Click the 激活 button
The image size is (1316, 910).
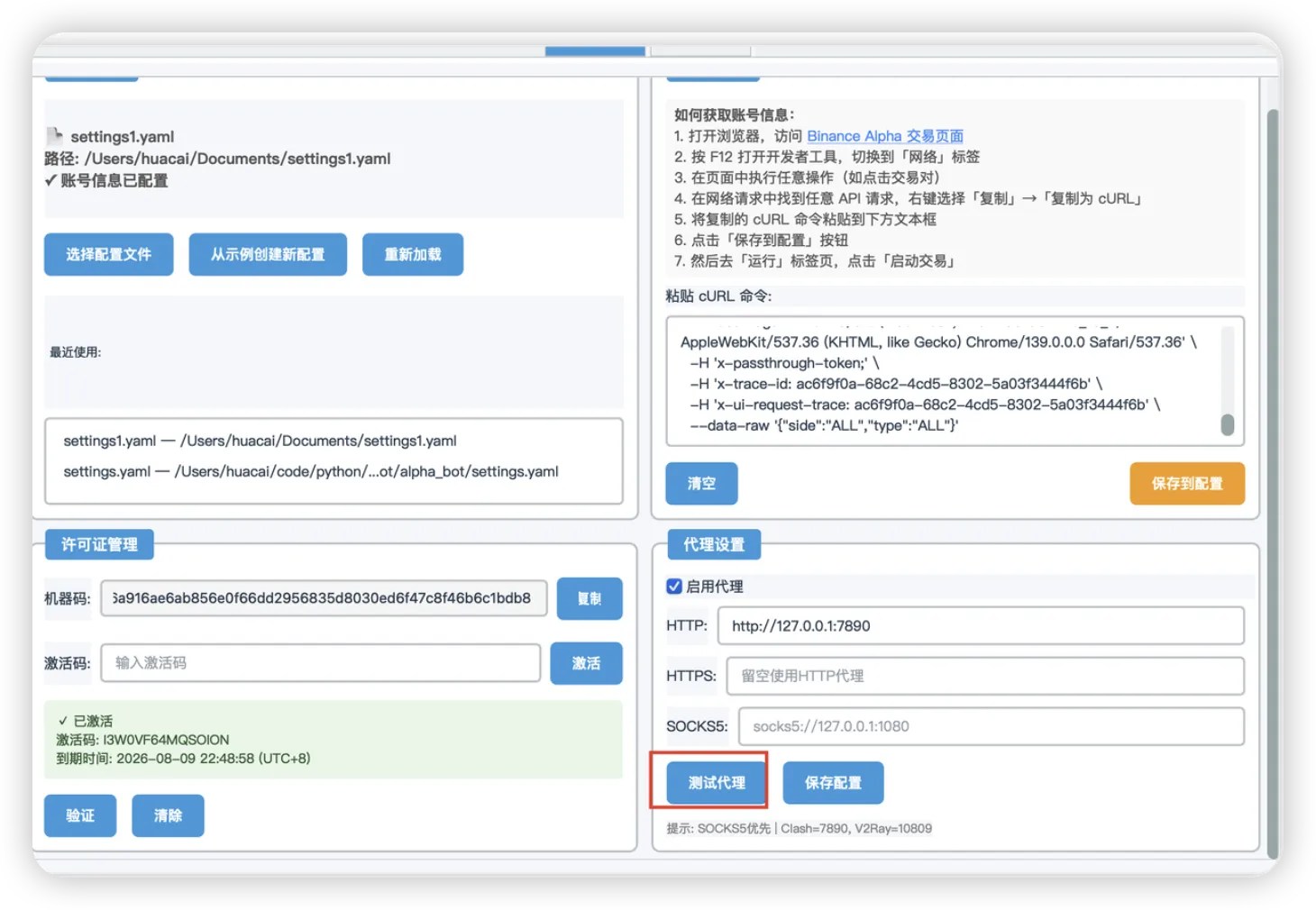point(586,663)
